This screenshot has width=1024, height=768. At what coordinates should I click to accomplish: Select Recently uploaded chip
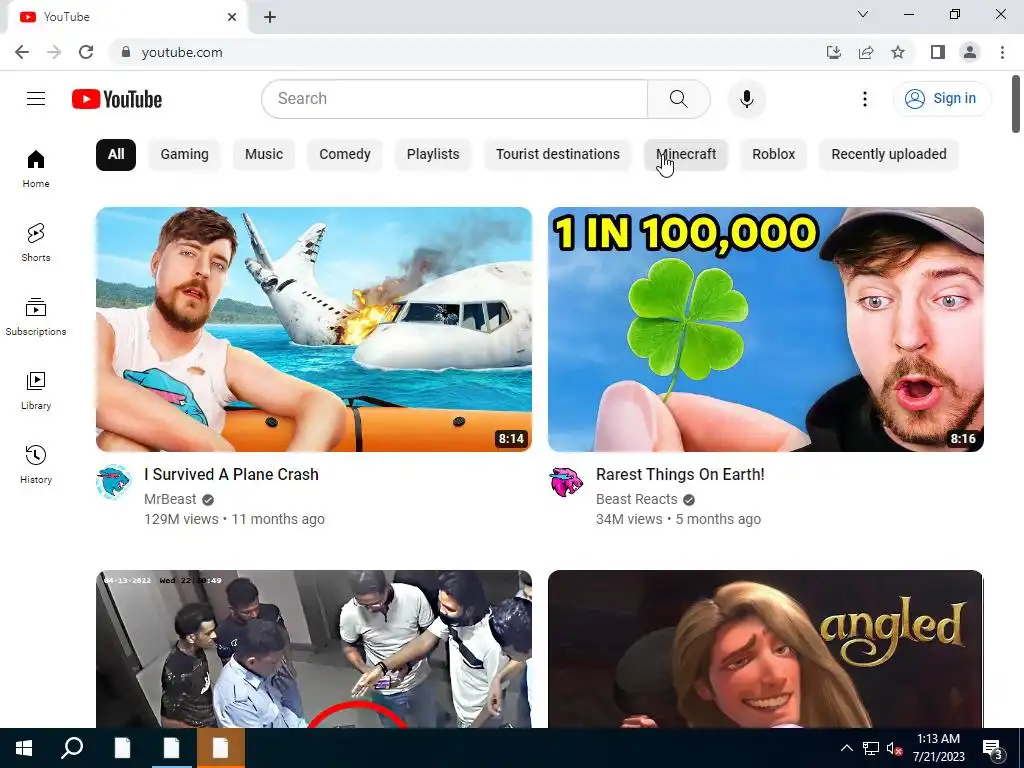coord(889,155)
